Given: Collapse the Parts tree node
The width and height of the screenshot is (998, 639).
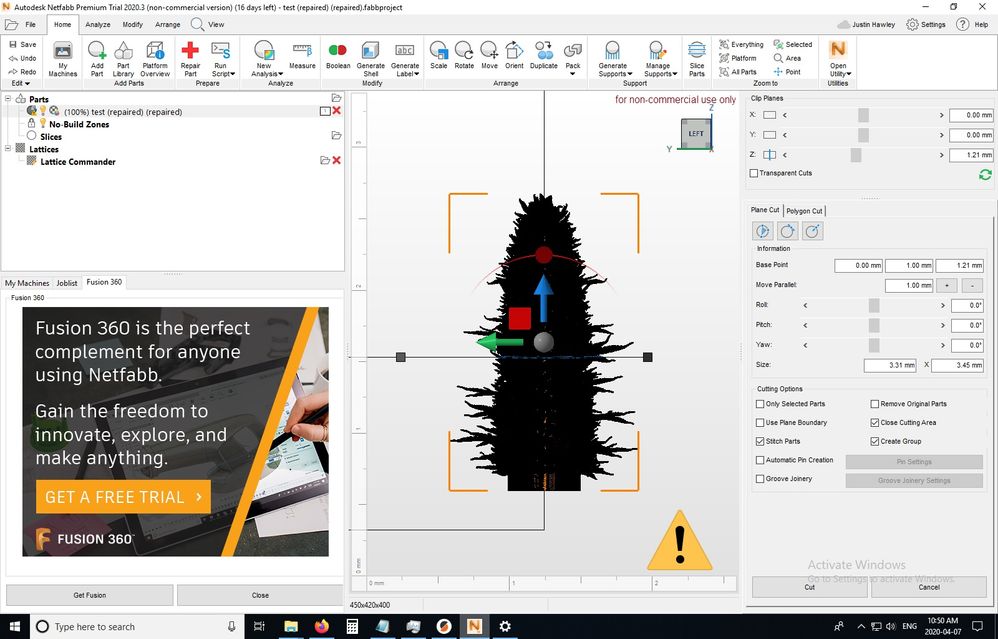Looking at the screenshot, I should click(8, 99).
